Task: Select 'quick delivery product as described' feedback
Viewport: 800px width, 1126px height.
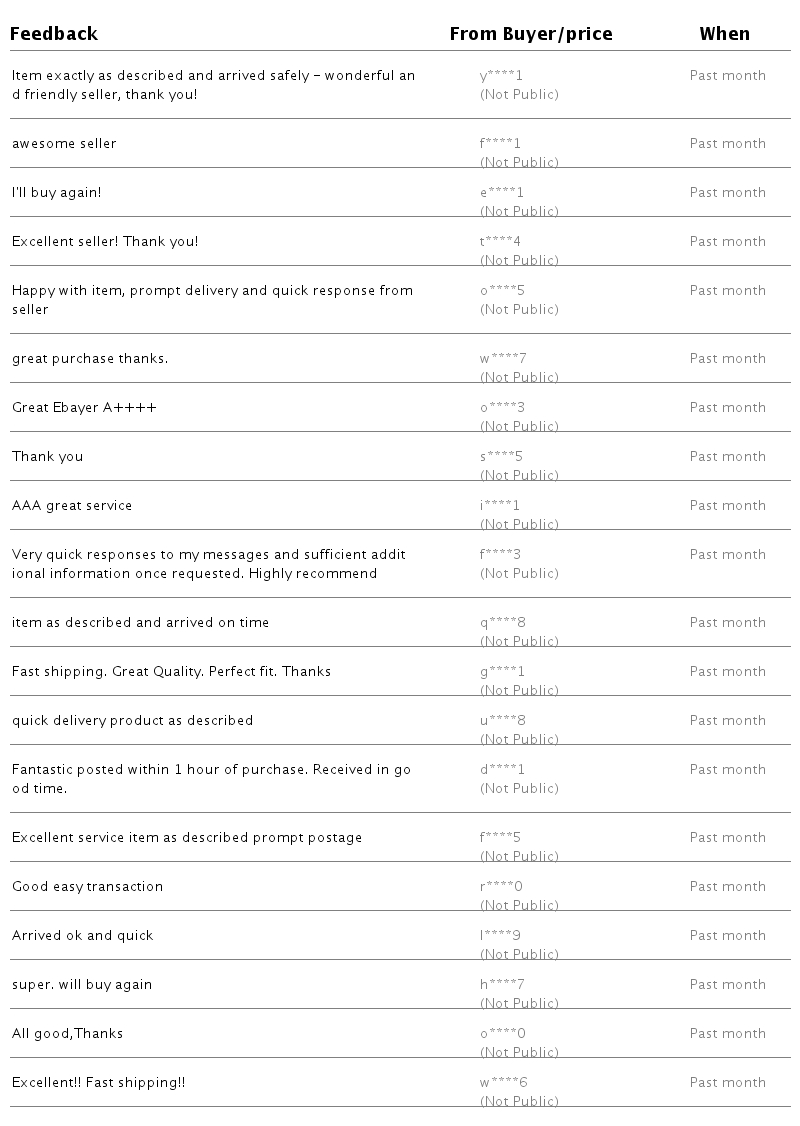Action: 132,721
